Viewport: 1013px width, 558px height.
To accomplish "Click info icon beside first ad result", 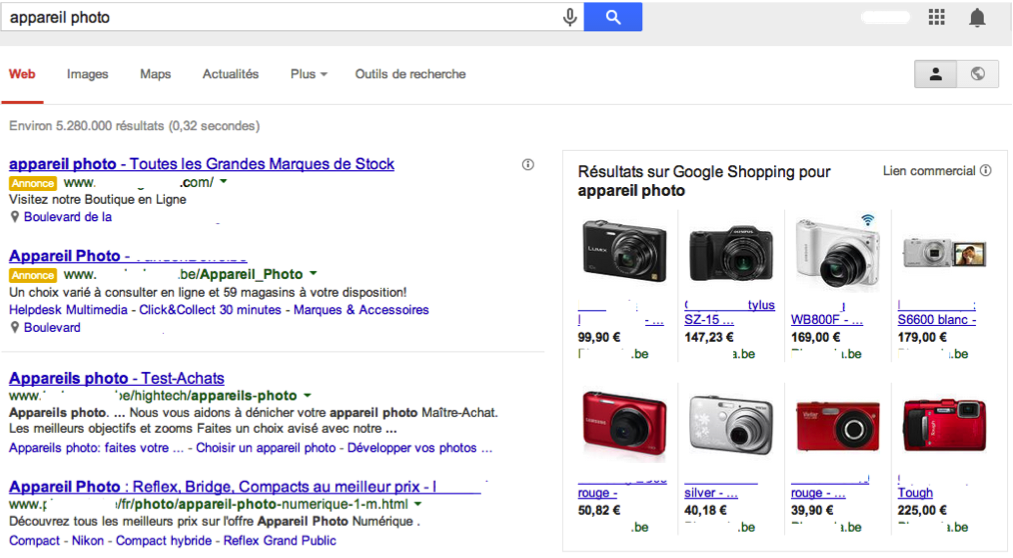I will tap(528, 165).
